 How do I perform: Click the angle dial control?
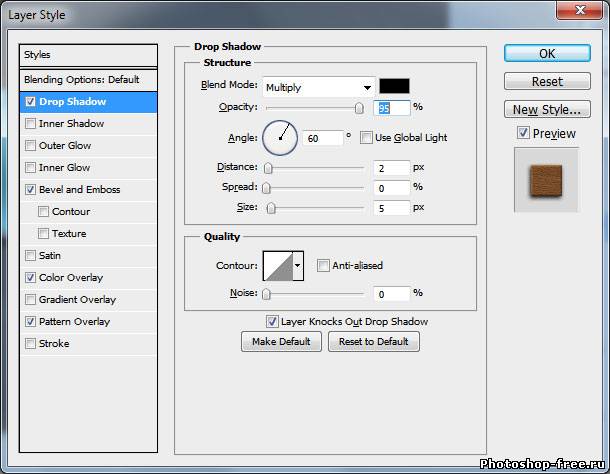coord(280,138)
